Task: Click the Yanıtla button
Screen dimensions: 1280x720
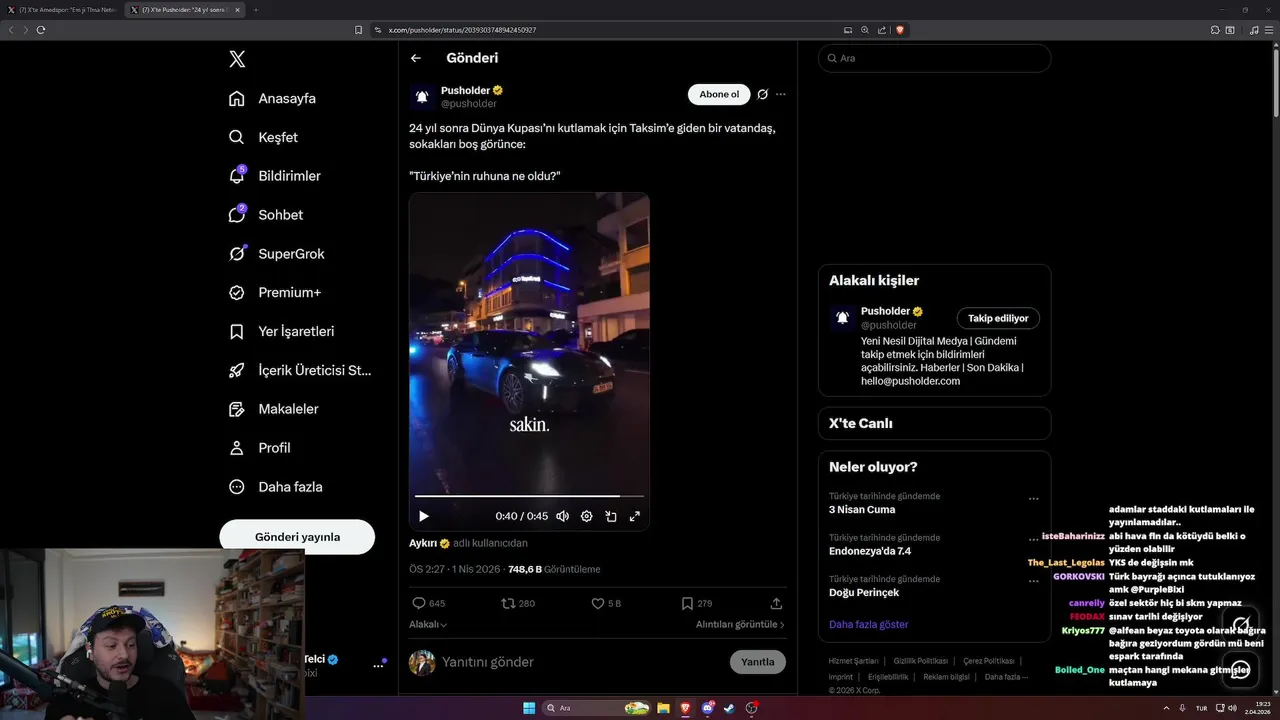Action: pyautogui.click(x=758, y=662)
